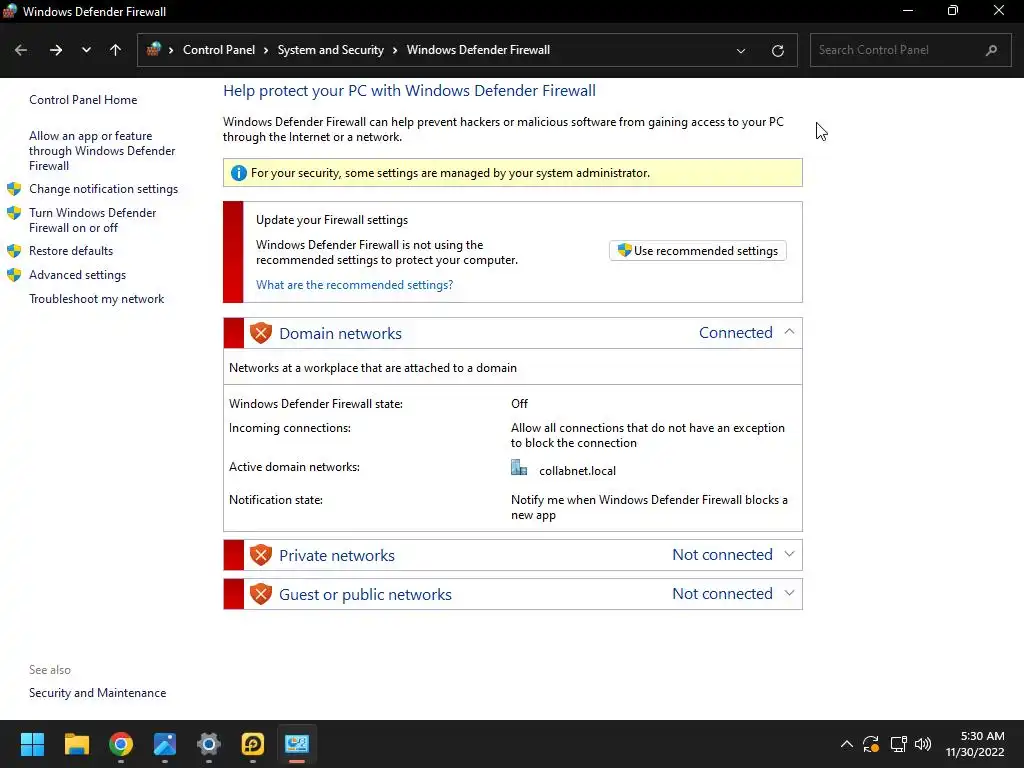
Task: Expand Private networks chevron
Action: (789, 554)
